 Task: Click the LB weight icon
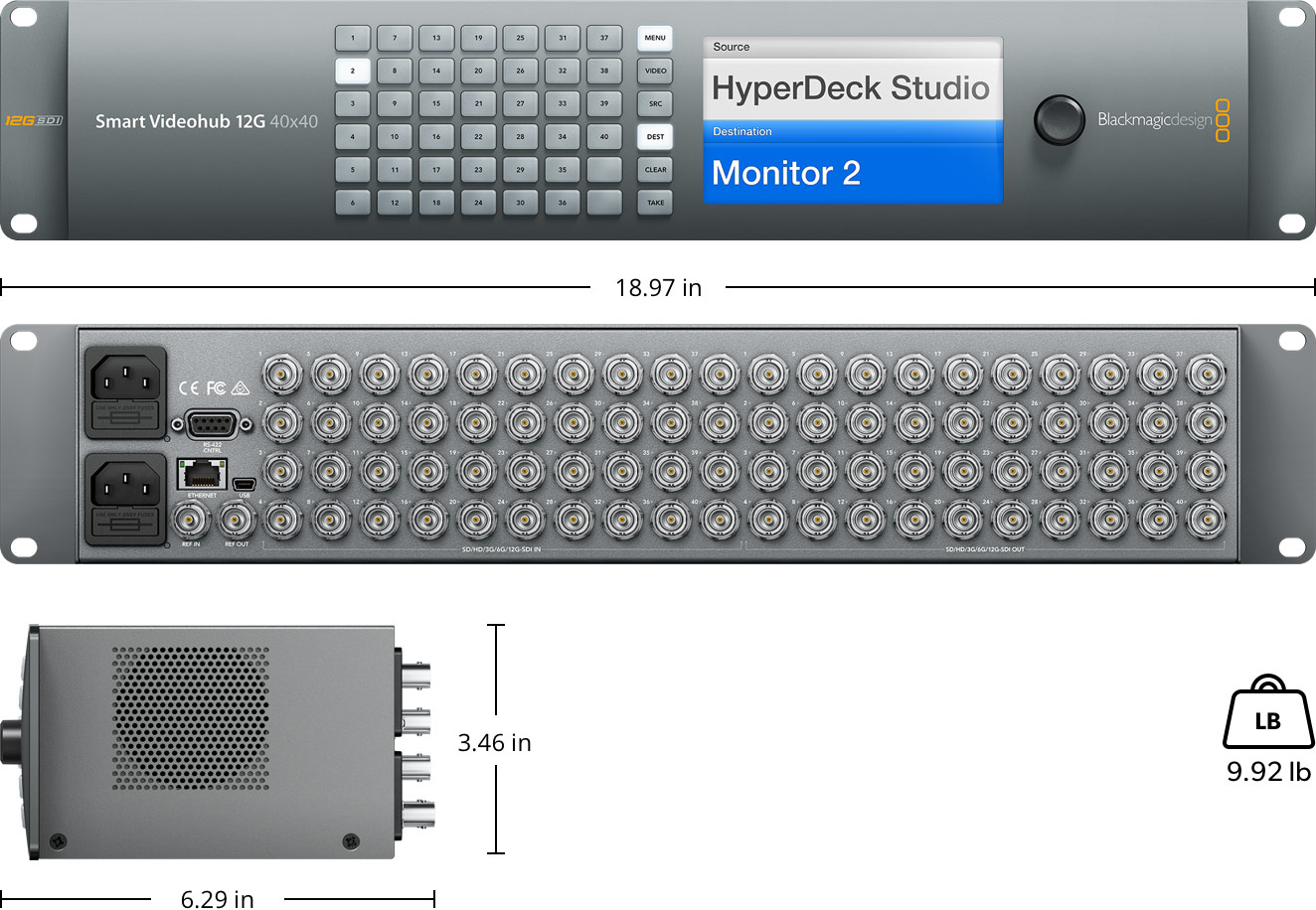click(x=1267, y=715)
